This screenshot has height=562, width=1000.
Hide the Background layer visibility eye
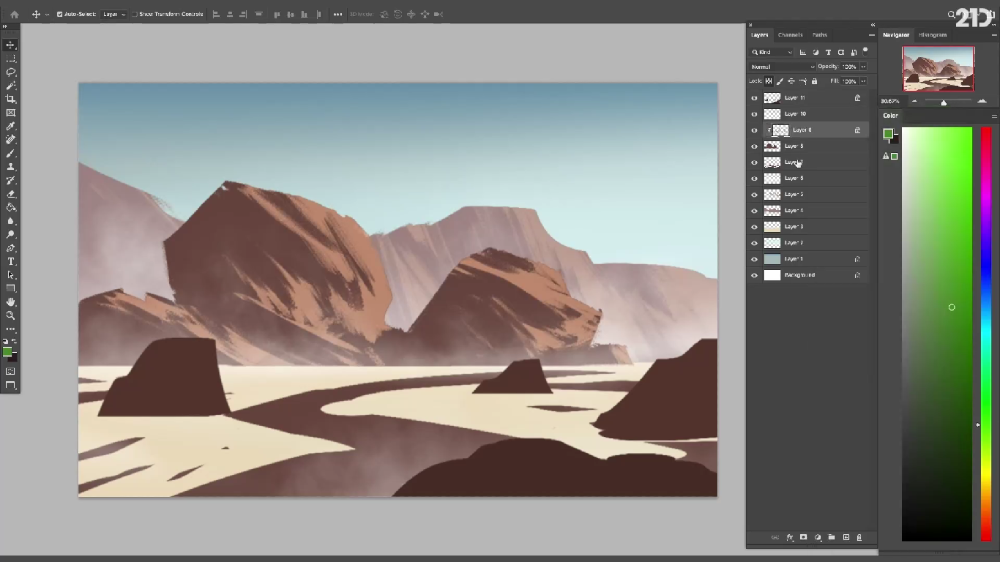[754, 276]
